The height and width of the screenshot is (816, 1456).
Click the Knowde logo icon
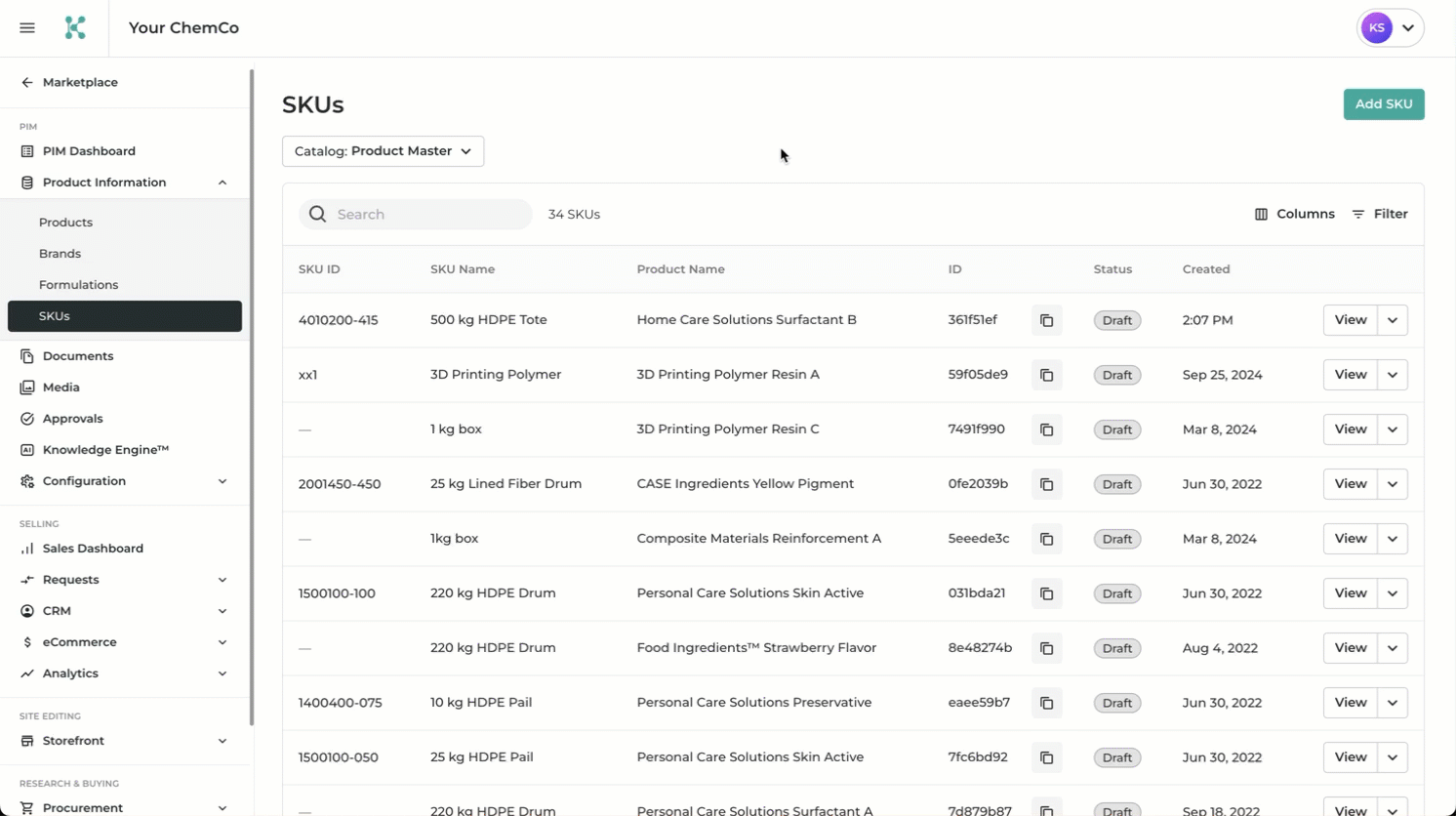point(75,28)
